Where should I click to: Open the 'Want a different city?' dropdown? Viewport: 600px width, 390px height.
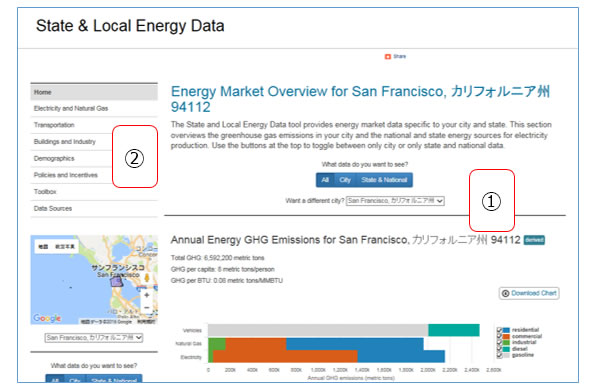tap(395, 201)
